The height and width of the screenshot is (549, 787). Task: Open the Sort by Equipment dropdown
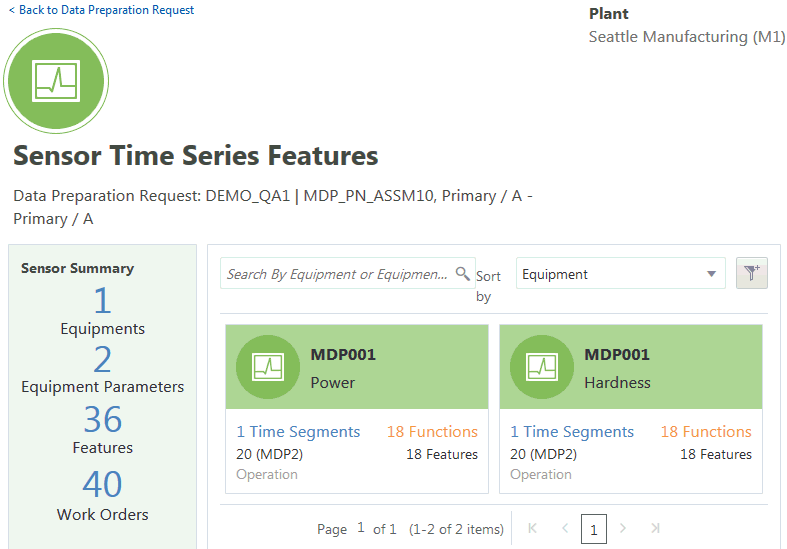620,274
